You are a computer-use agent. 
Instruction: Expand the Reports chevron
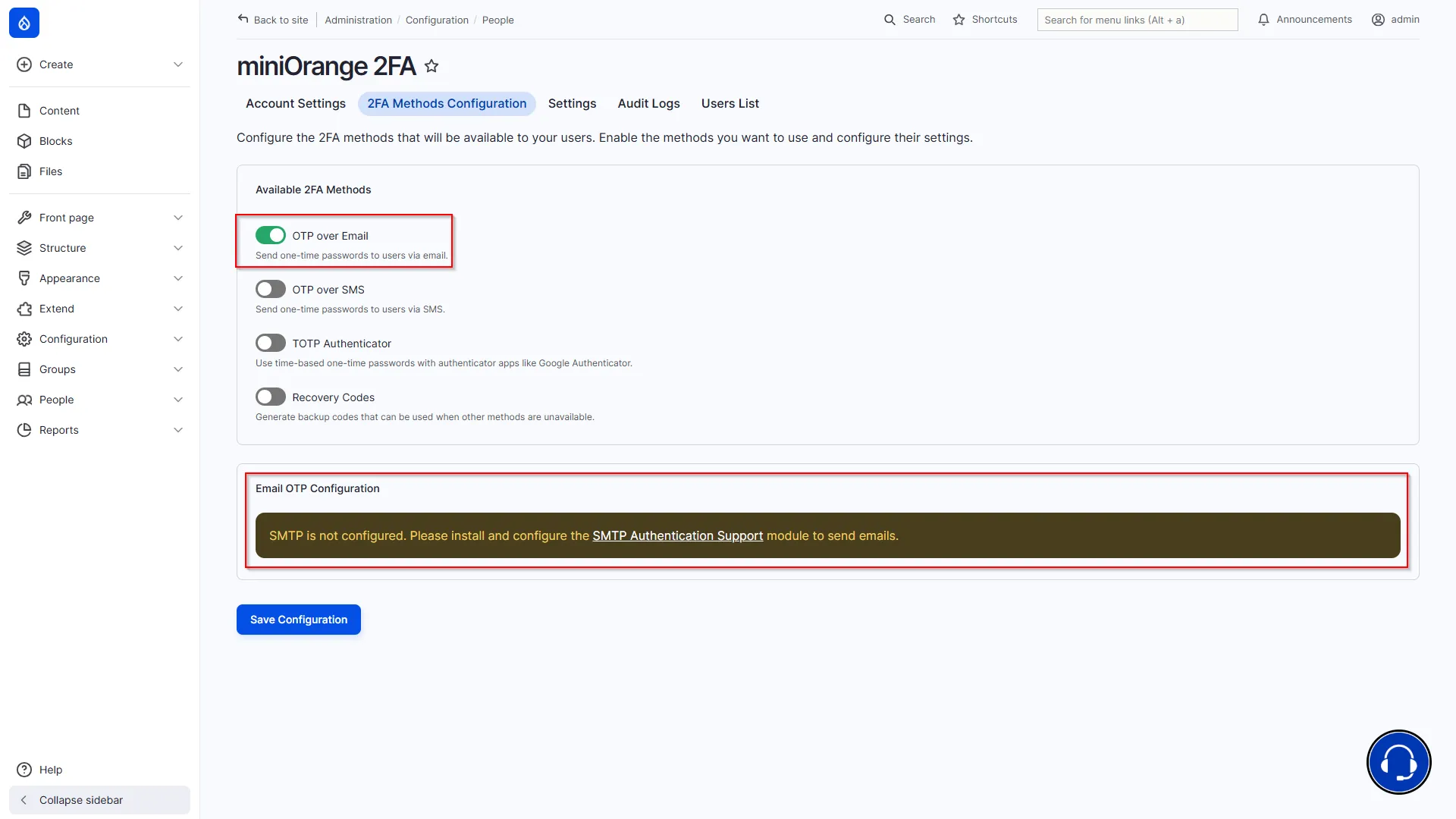(x=178, y=430)
